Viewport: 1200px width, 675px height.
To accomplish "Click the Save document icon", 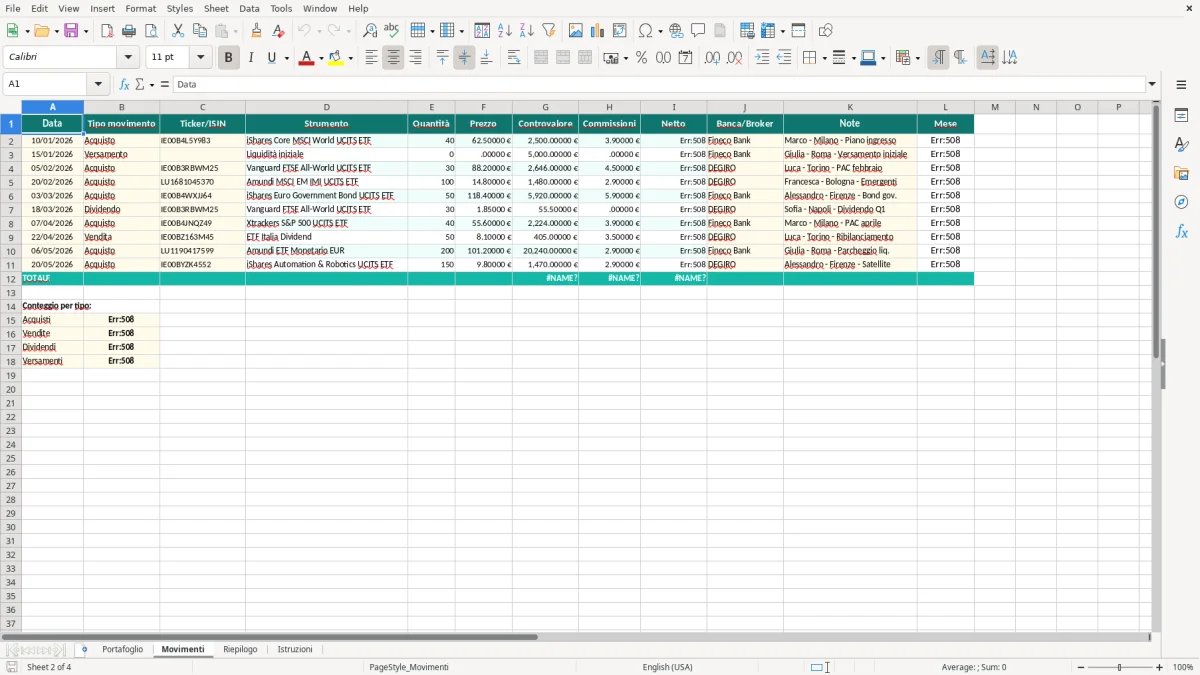I will click(71, 31).
